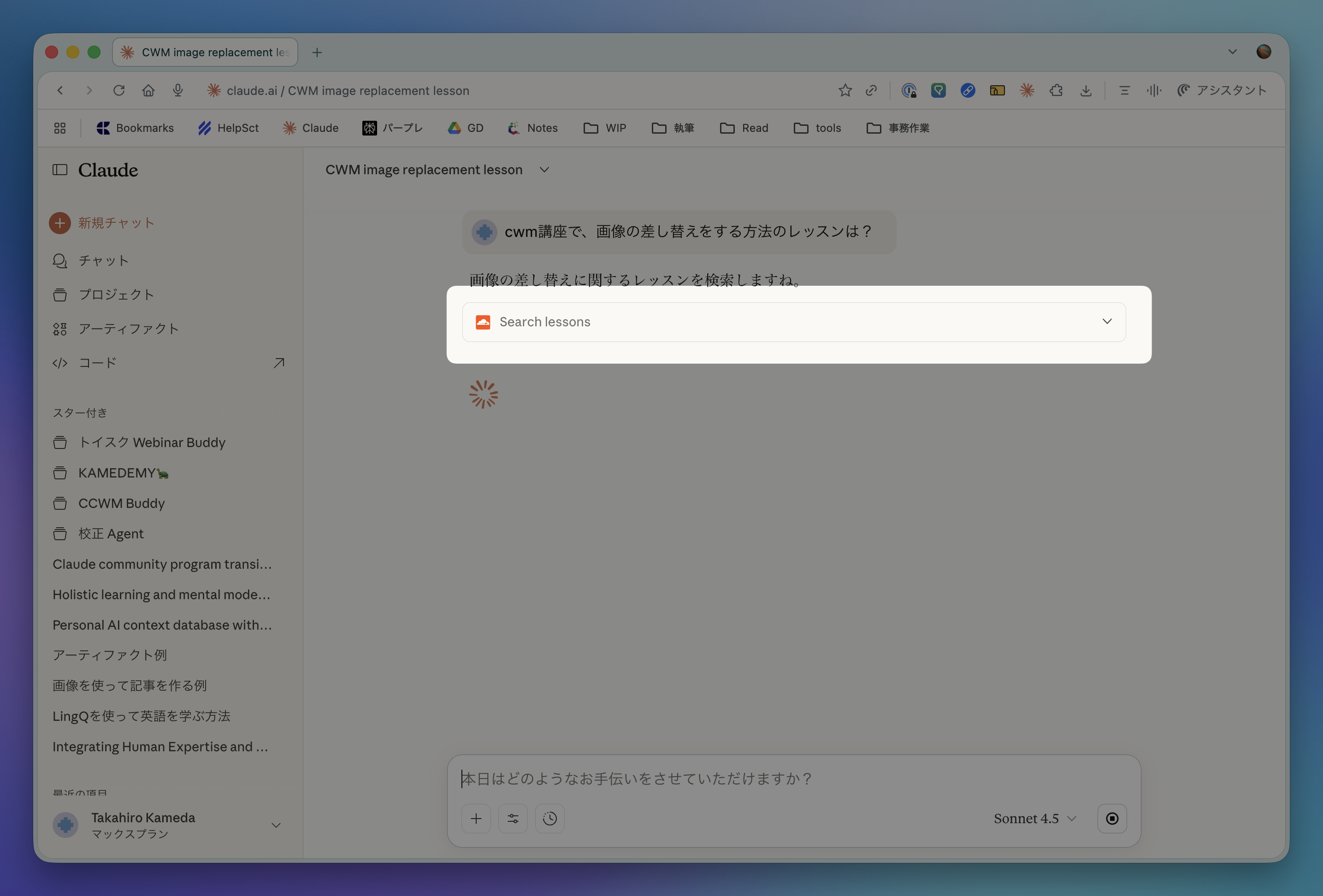Viewport: 1323px width, 896px height.
Task: Open the CCWM Buddy starred project
Action: click(x=121, y=503)
